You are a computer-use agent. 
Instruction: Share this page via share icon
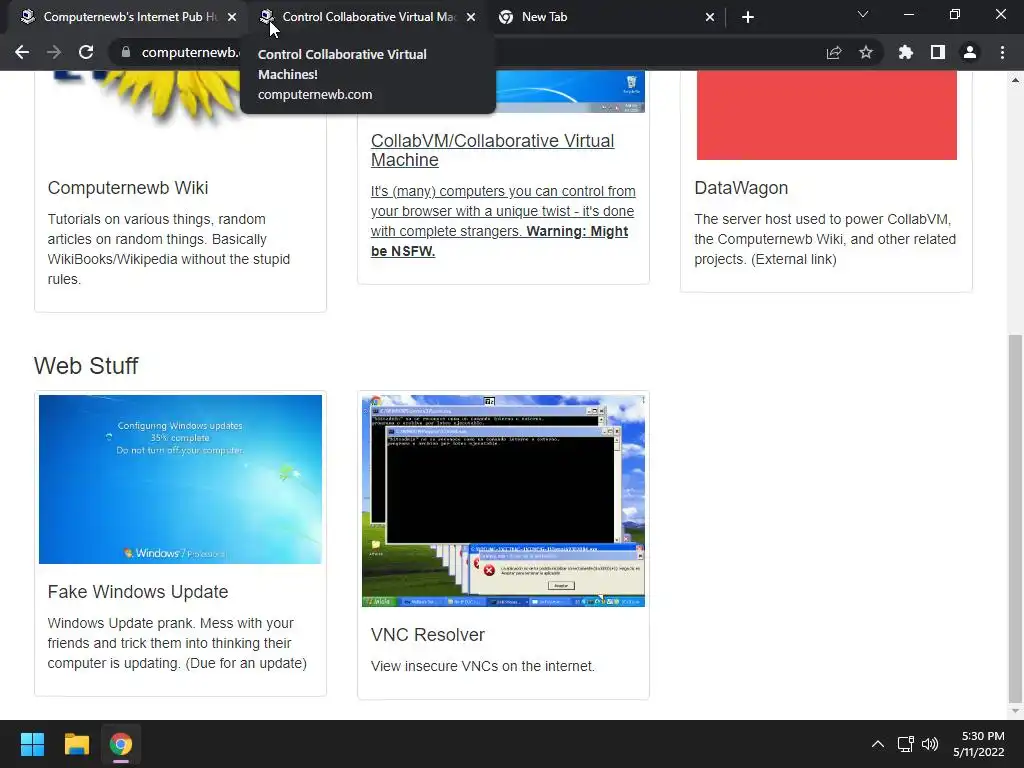click(x=834, y=52)
